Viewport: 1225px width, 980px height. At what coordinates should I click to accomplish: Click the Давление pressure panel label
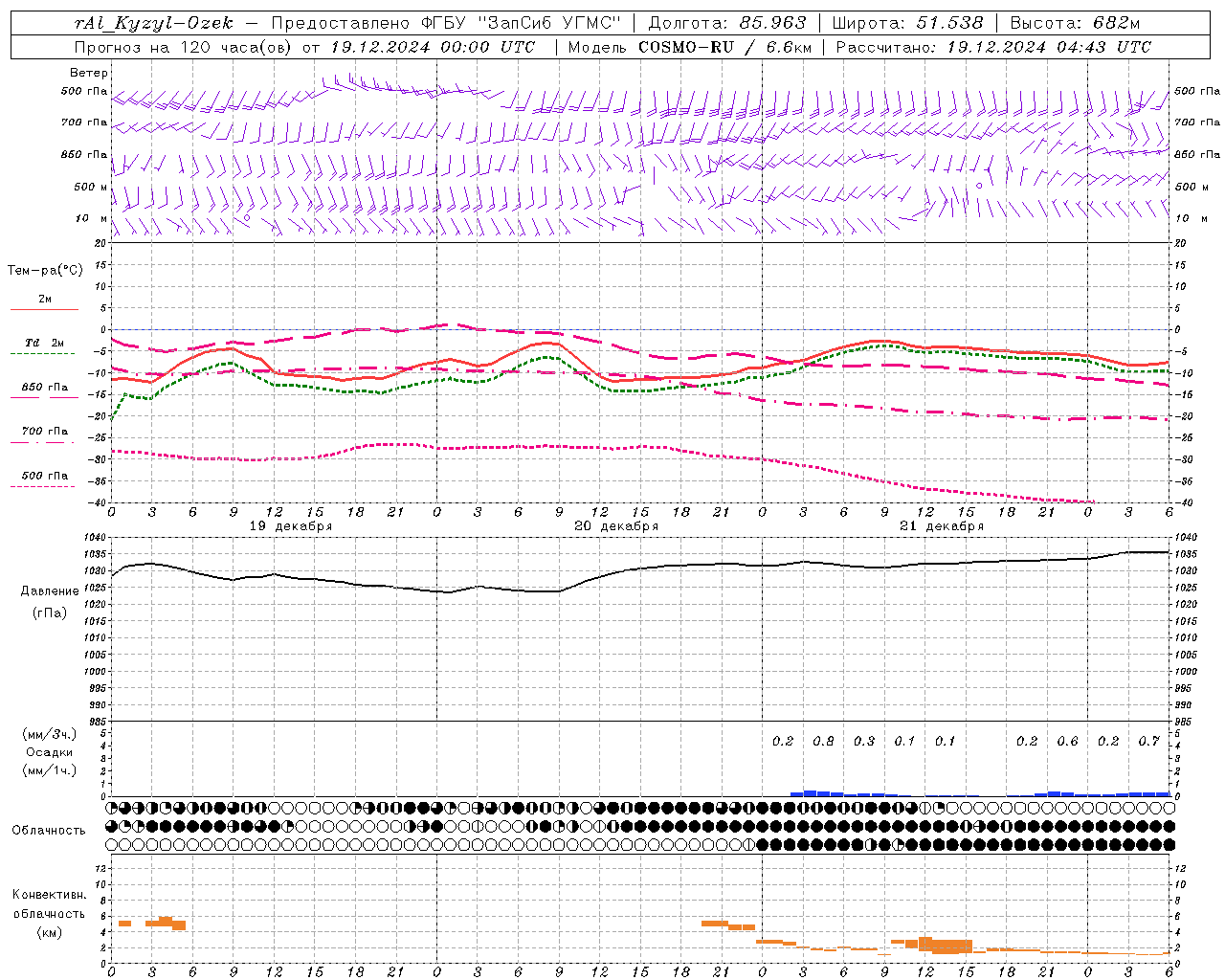click(50, 591)
